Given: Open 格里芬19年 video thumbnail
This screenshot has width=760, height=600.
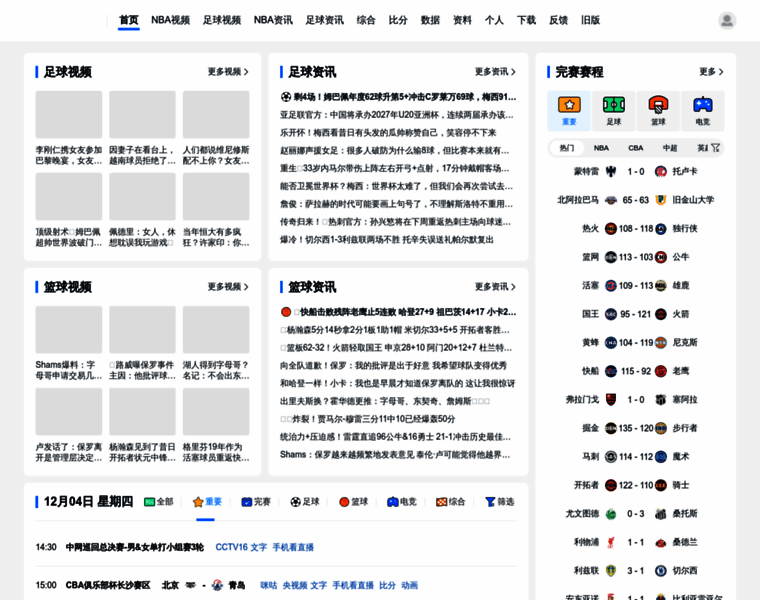Looking at the screenshot, I should pos(216,411).
